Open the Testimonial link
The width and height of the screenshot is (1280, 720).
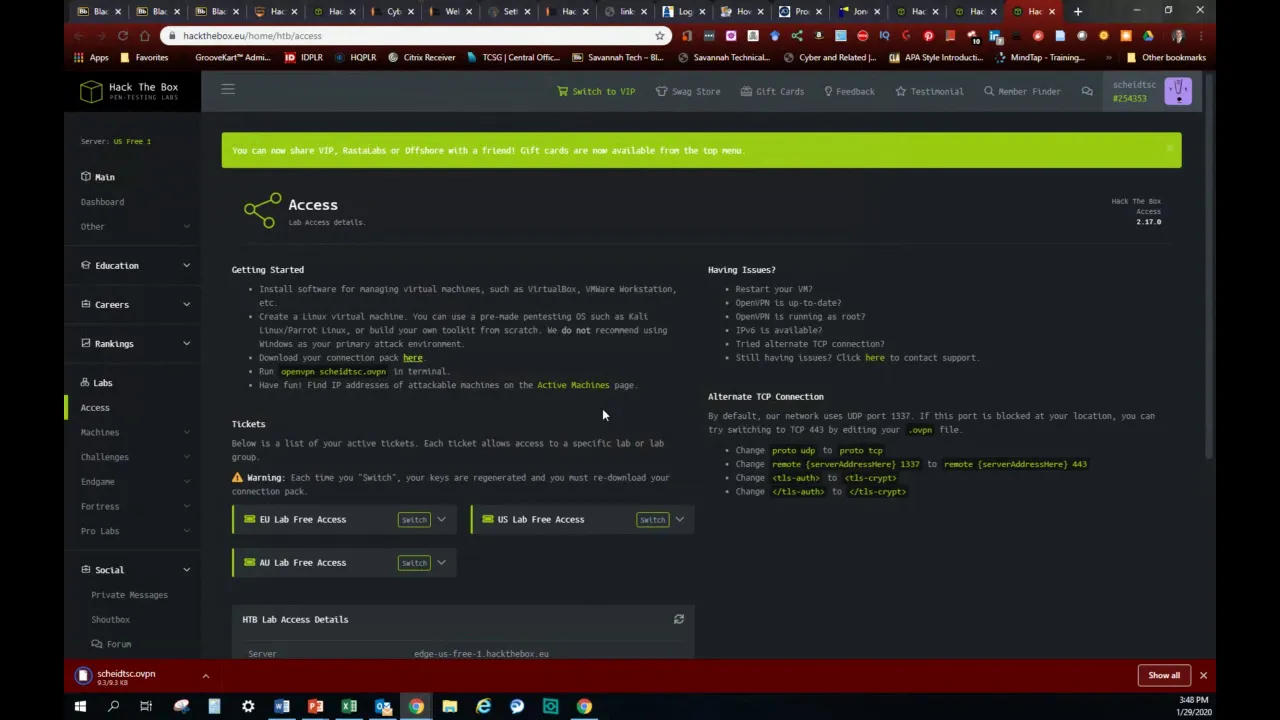929,91
